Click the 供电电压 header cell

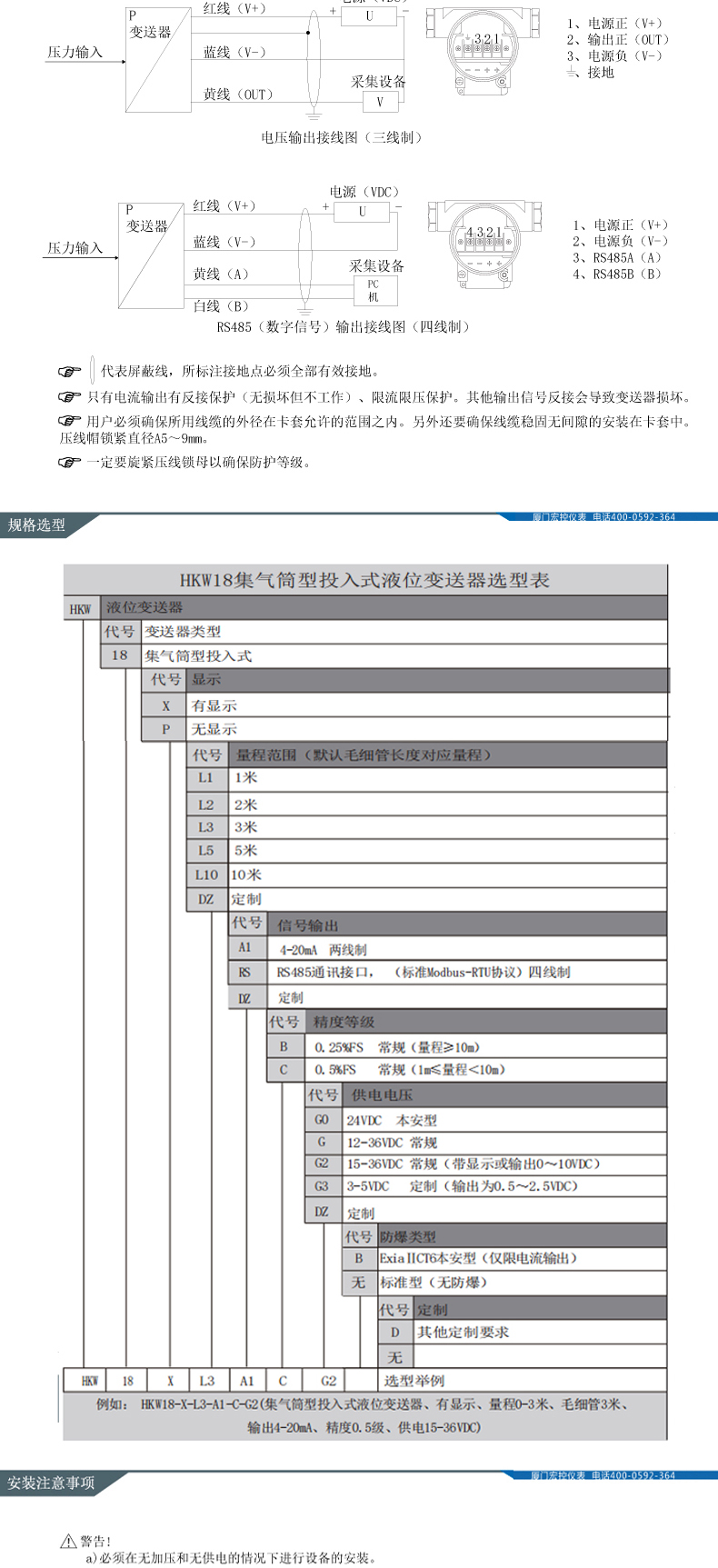click(x=506, y=1095)
